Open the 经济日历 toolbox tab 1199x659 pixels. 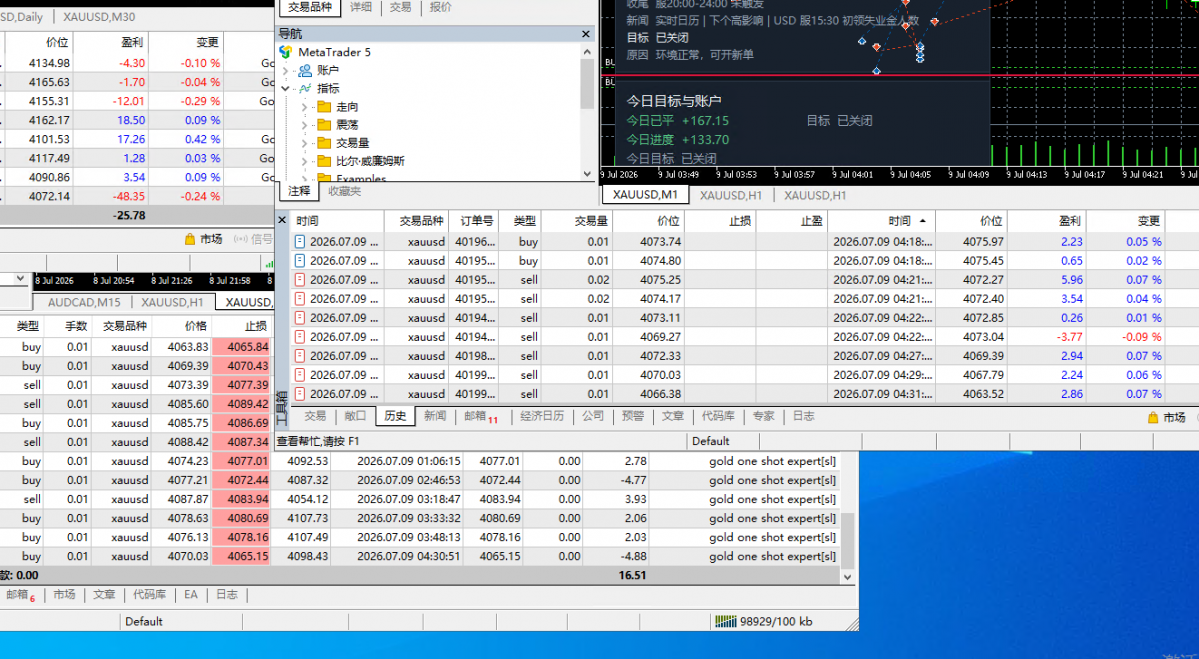point(542,416)
